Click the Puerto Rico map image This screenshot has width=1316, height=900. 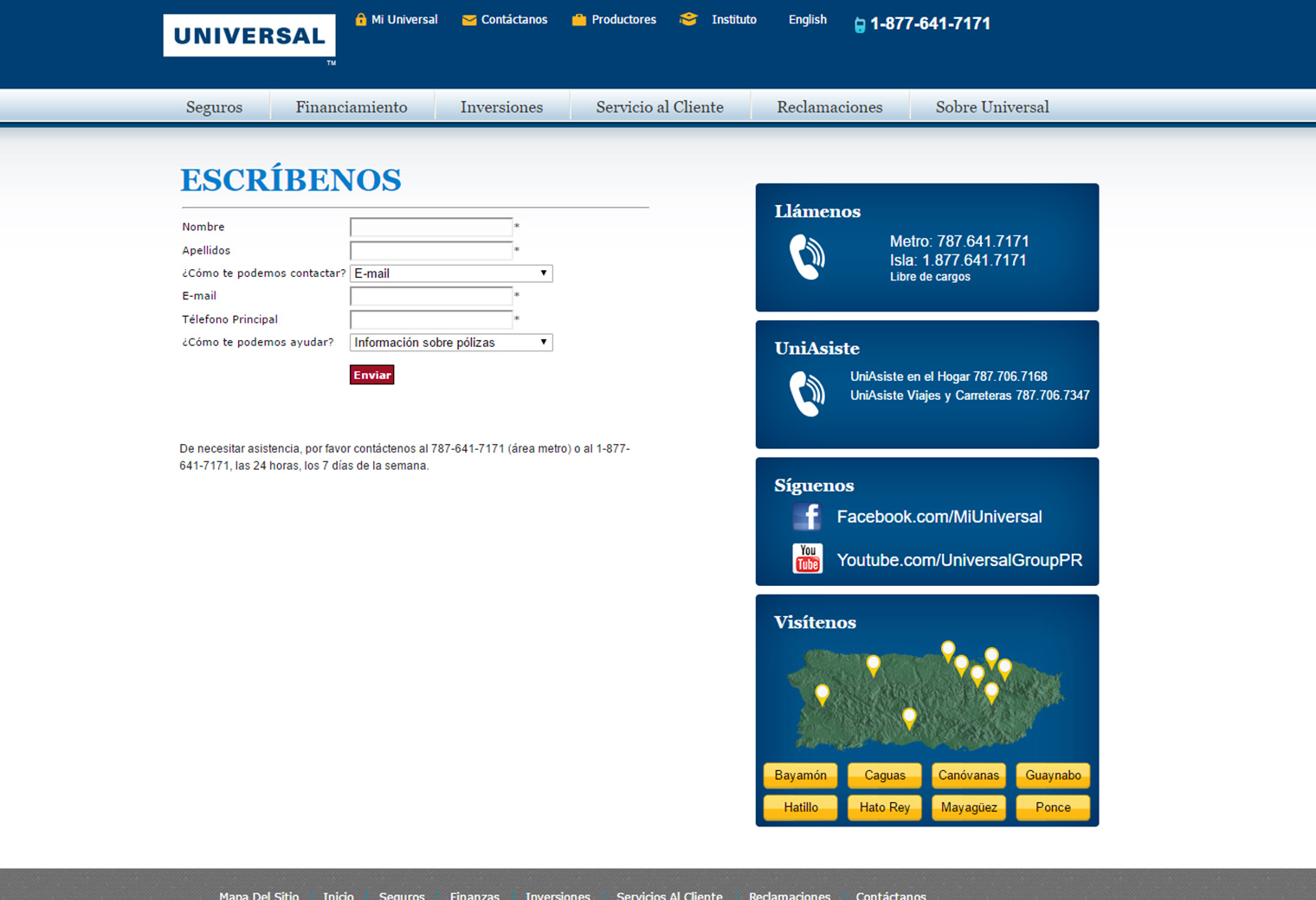[x=926, y=697]
